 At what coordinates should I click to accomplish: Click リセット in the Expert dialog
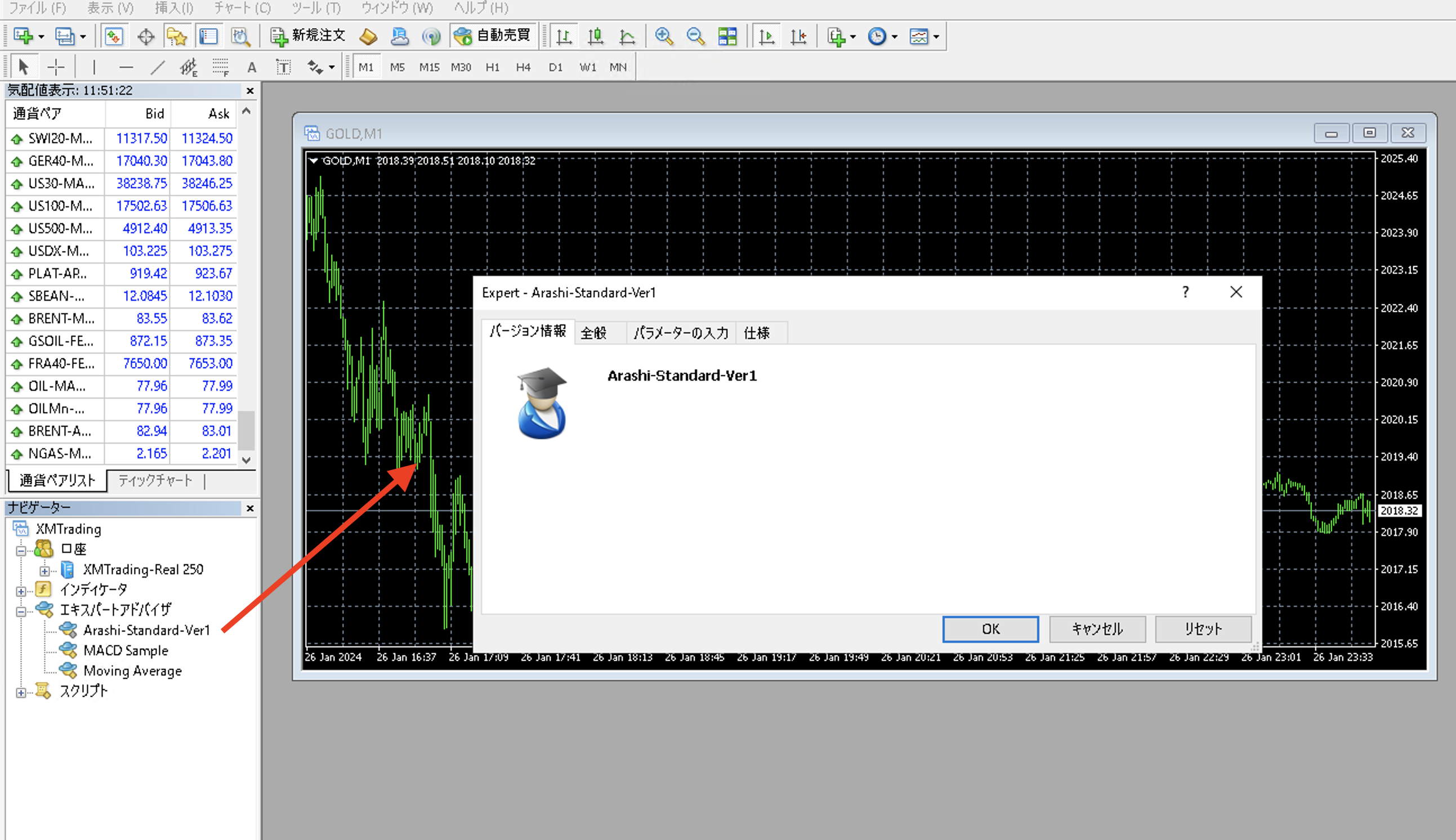[x=1203, y=629]
